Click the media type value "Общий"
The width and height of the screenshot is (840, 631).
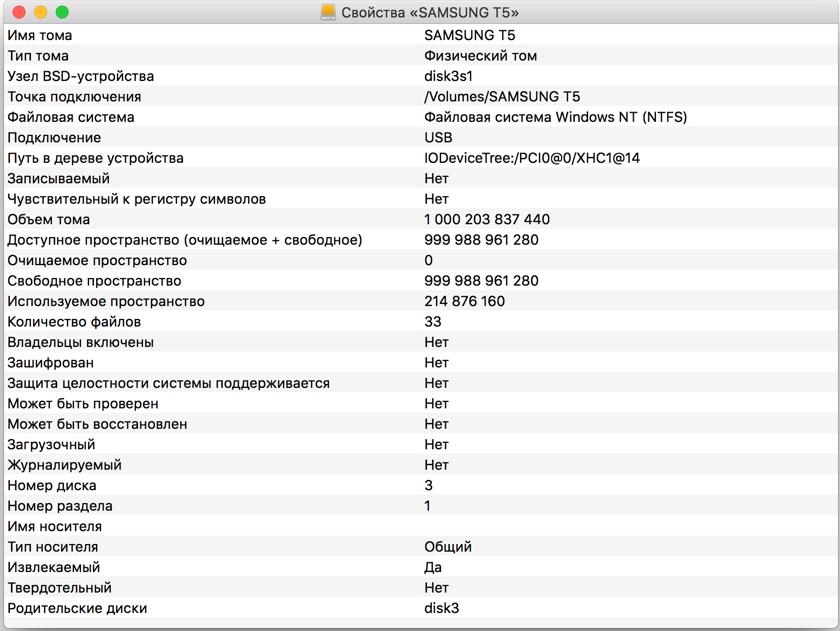448,547
